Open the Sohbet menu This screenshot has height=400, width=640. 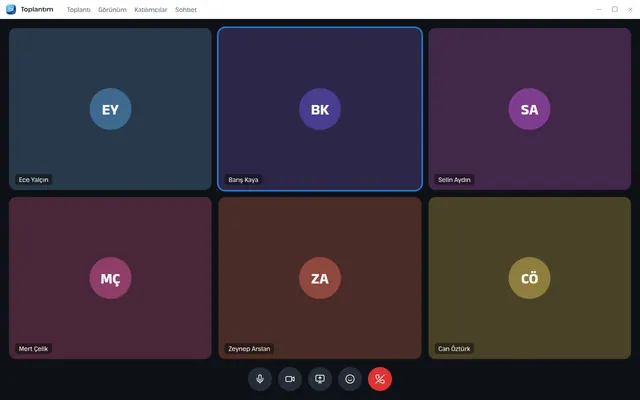coord(186,9)
